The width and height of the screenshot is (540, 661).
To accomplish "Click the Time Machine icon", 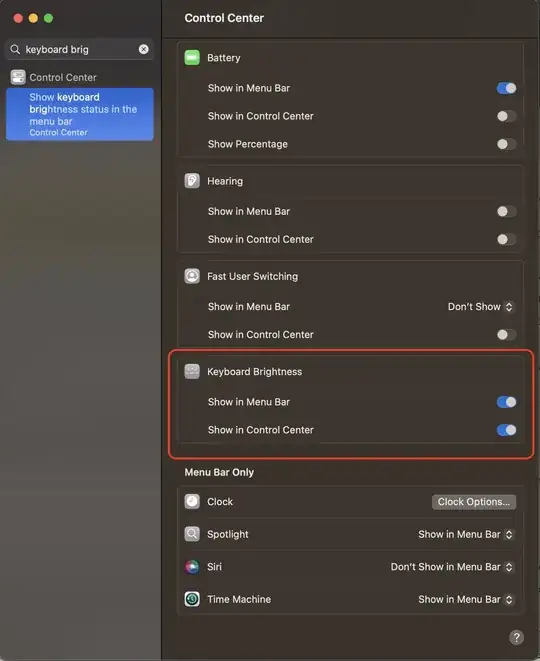I will (192, 599).
